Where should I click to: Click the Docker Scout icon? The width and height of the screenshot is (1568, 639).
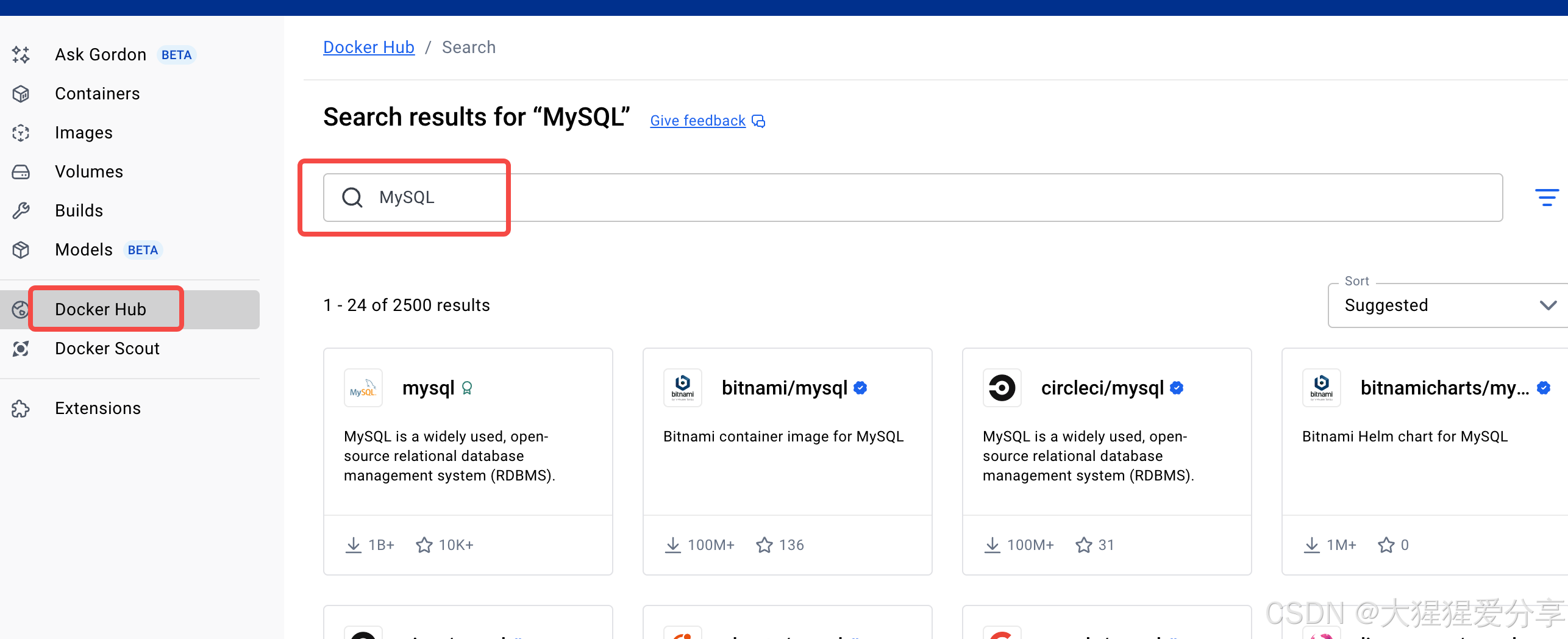pyautogui.click(x=21, y=349)
